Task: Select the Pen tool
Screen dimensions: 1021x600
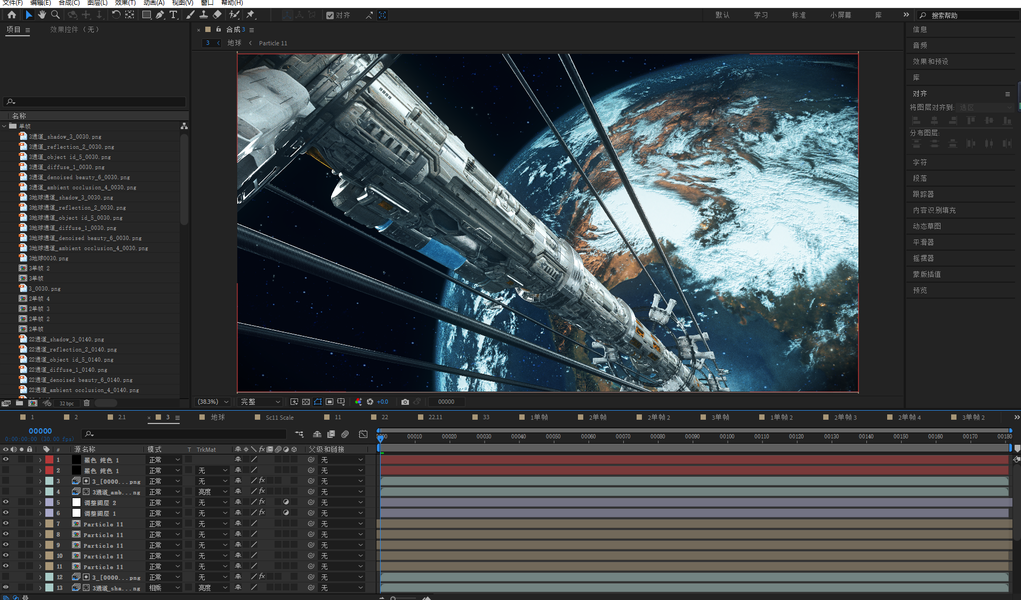Action: 160,14
